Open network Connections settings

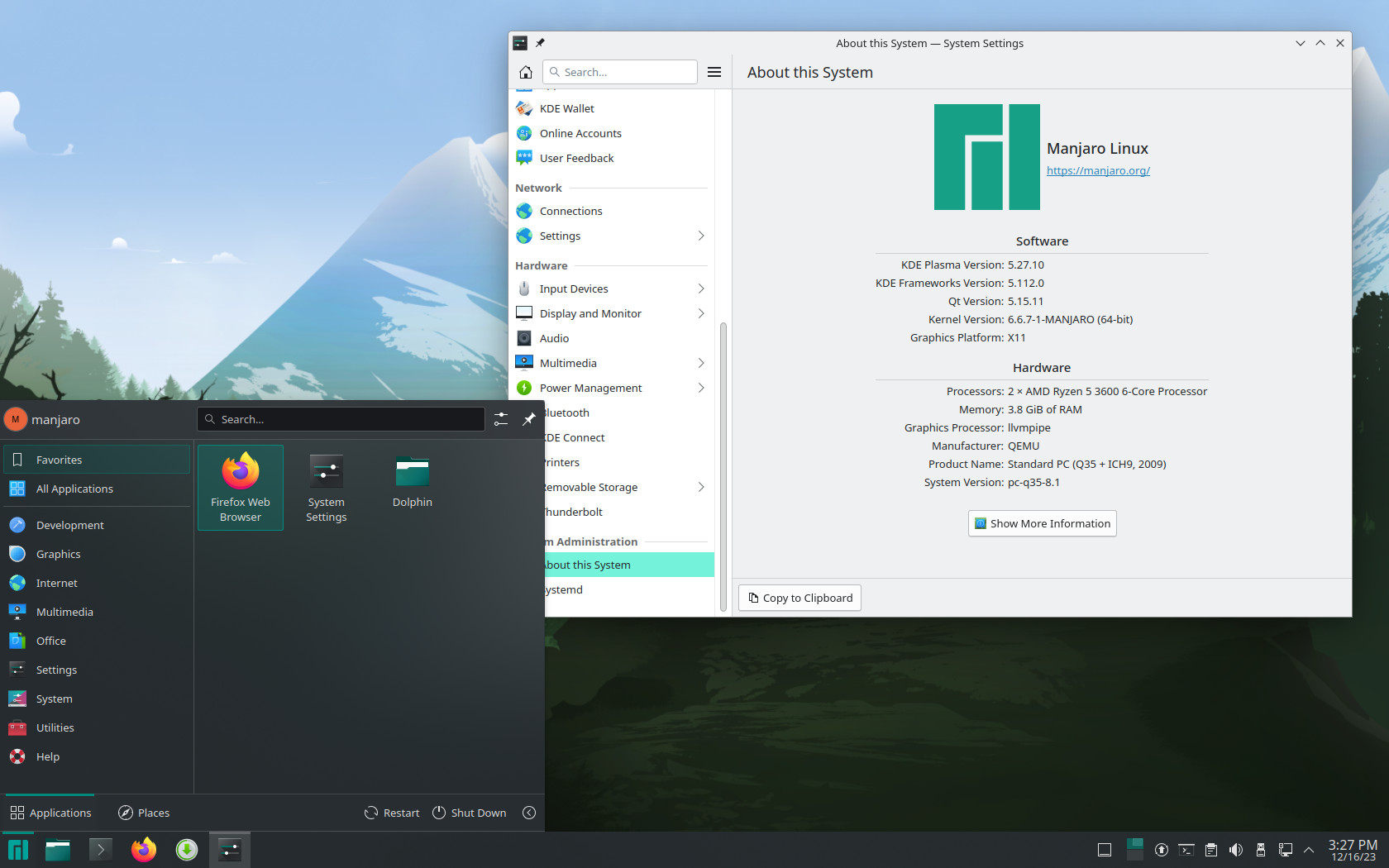612,211
